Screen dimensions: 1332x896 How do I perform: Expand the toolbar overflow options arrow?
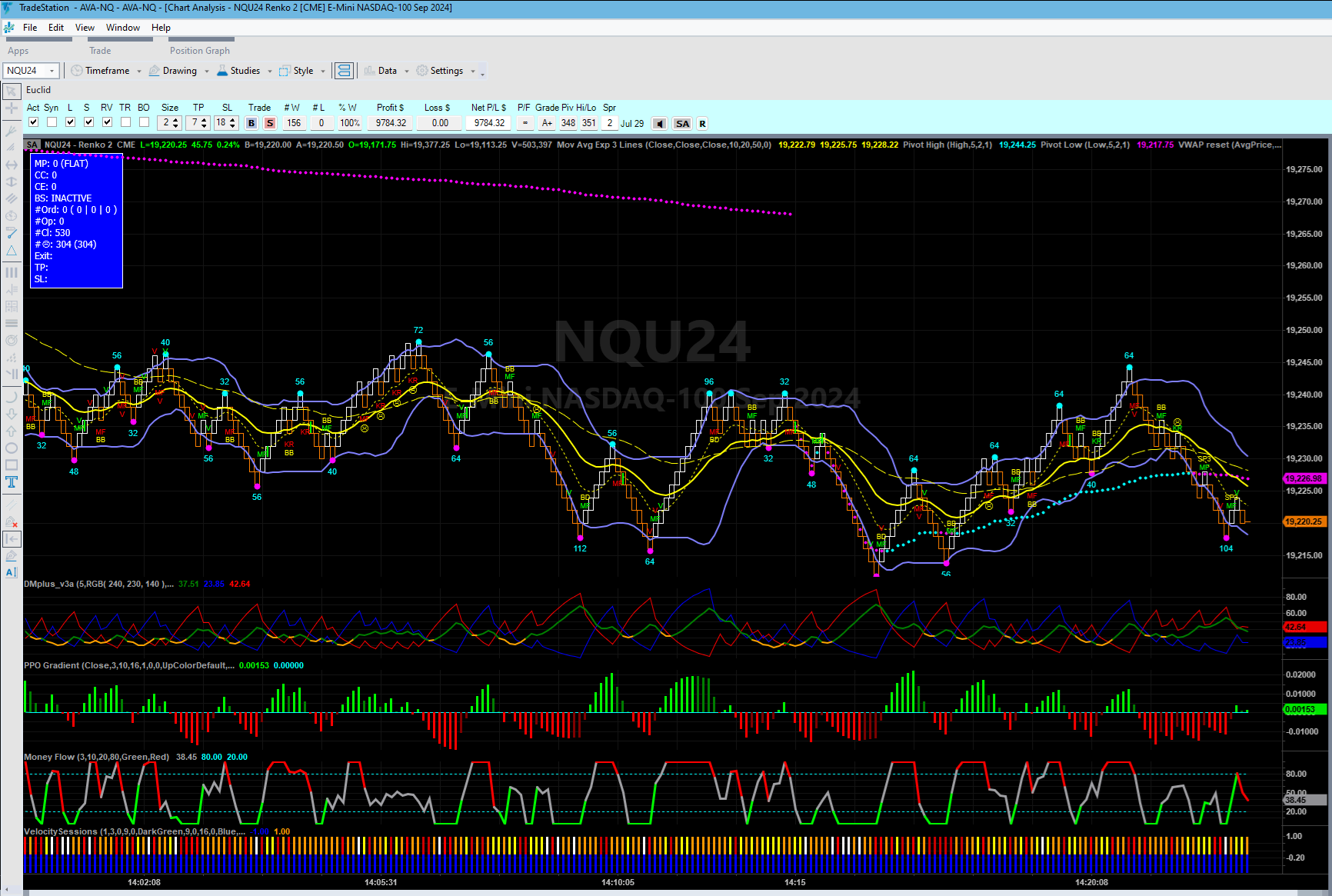click(x=483, y=73)
